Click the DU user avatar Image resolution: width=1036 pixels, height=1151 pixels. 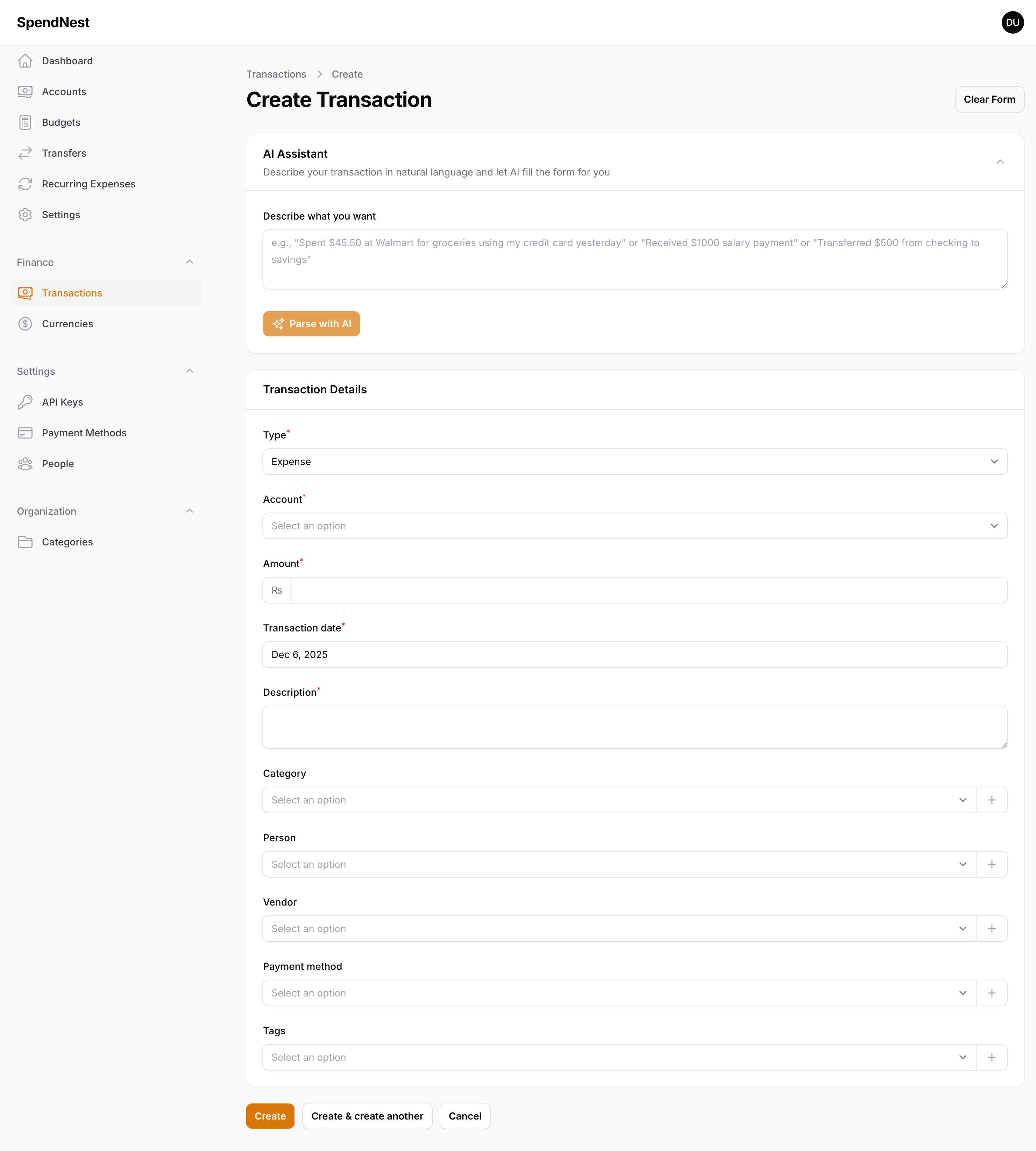point(1012,23)
